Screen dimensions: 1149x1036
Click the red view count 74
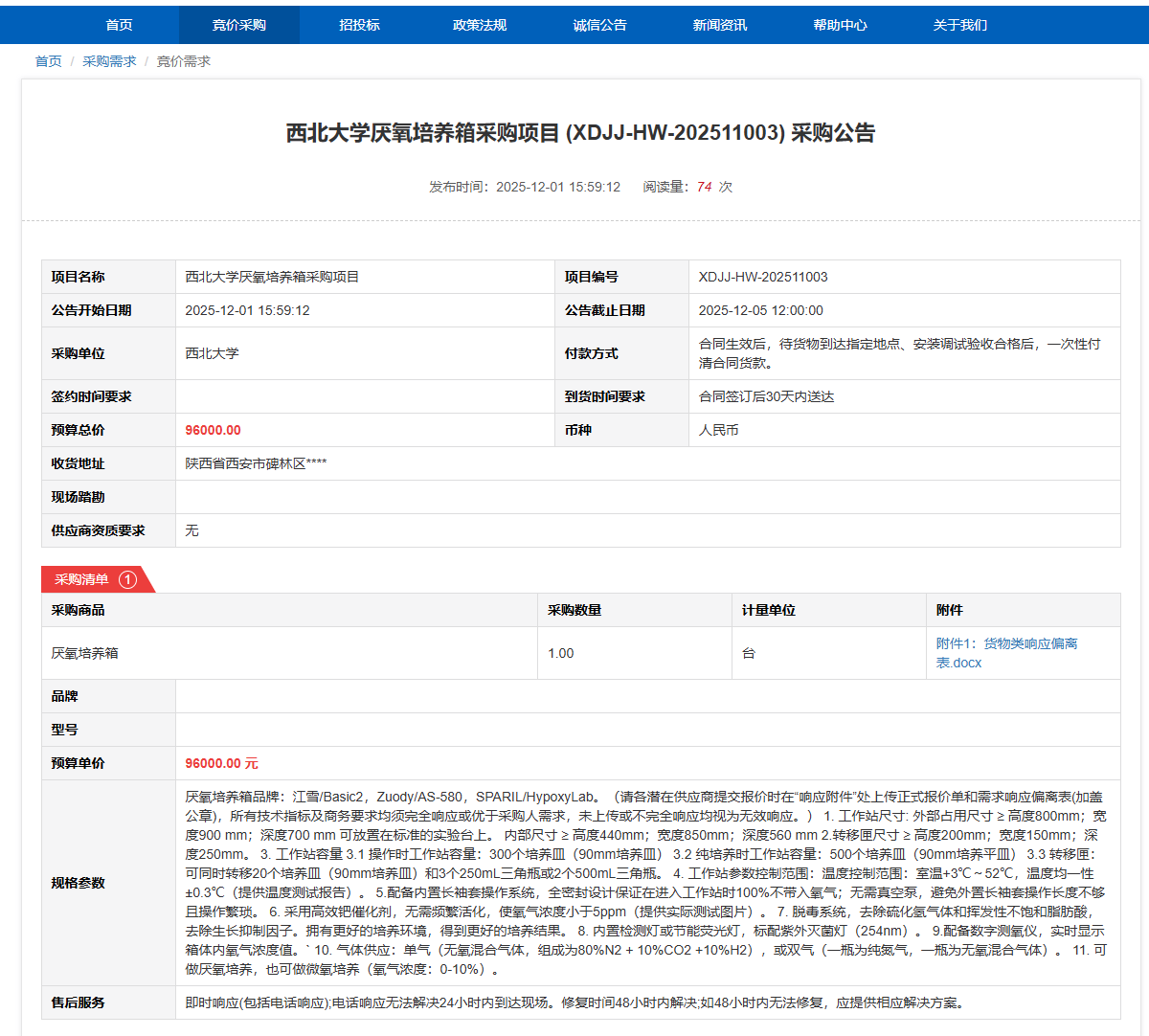(x=704, y=187)
